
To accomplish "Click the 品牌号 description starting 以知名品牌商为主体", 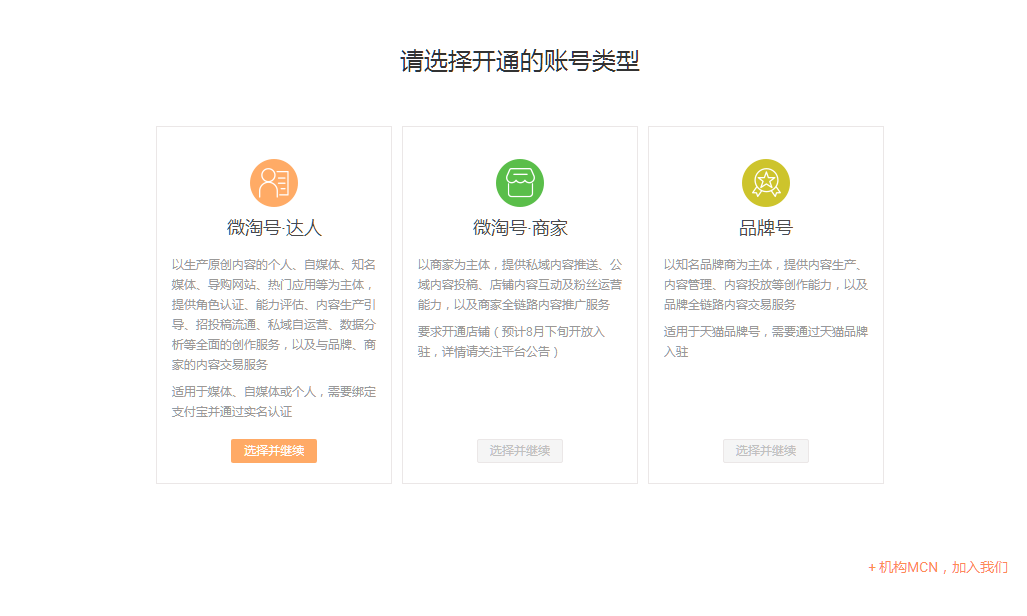I will (x=766, y=284).
